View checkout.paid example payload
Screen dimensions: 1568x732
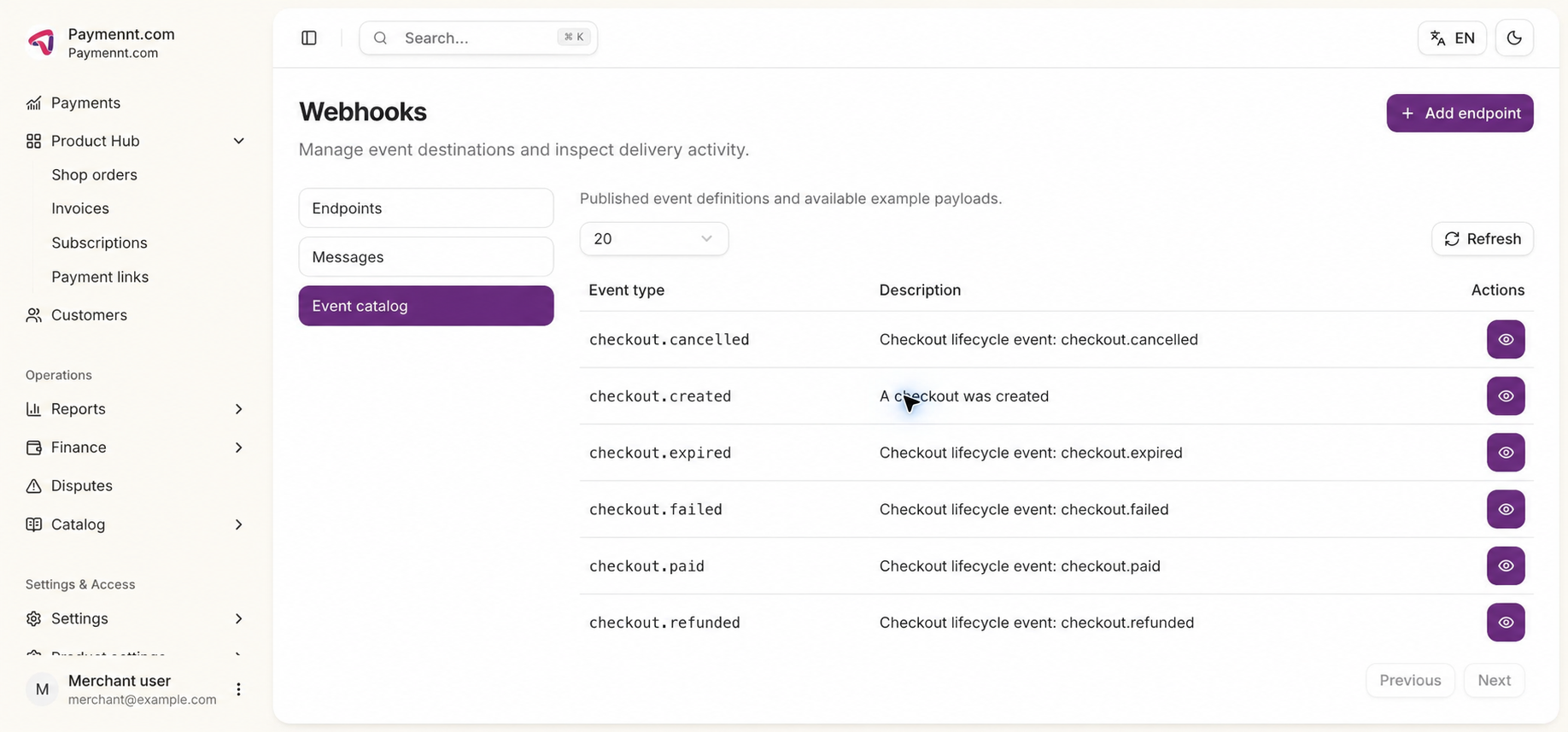tap(1506, 566)
